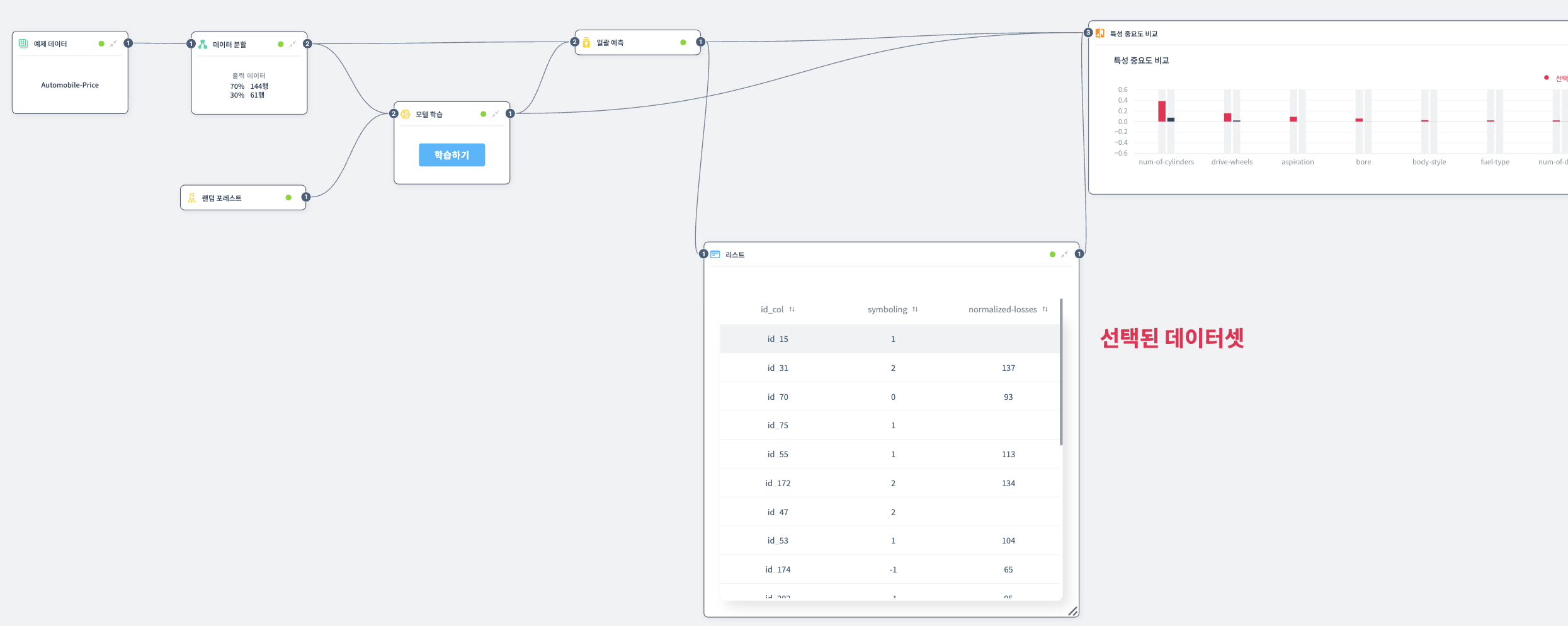Click the 예제 데이터 table icon
This screenshot has width=1568, height=626.
click(x=23, y=43)
